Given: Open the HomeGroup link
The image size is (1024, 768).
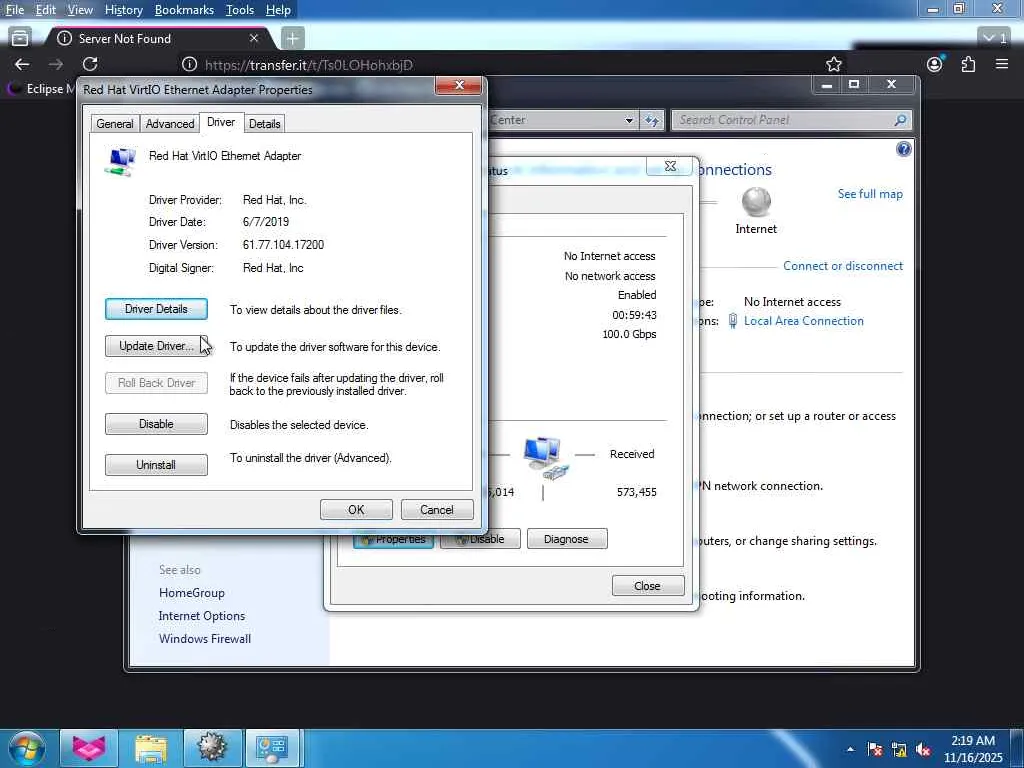Looking at the screenshot, I should point(192,592).
